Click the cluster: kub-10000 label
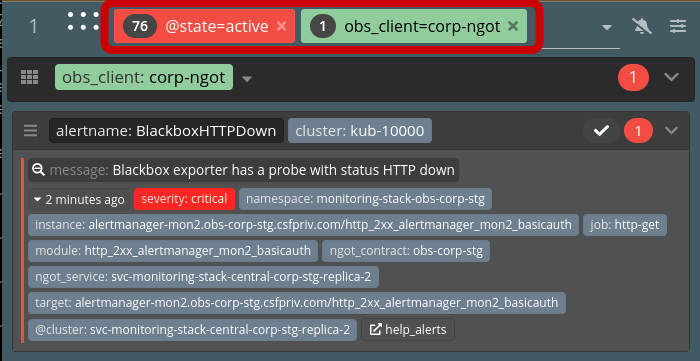 (x=360, y=131)
